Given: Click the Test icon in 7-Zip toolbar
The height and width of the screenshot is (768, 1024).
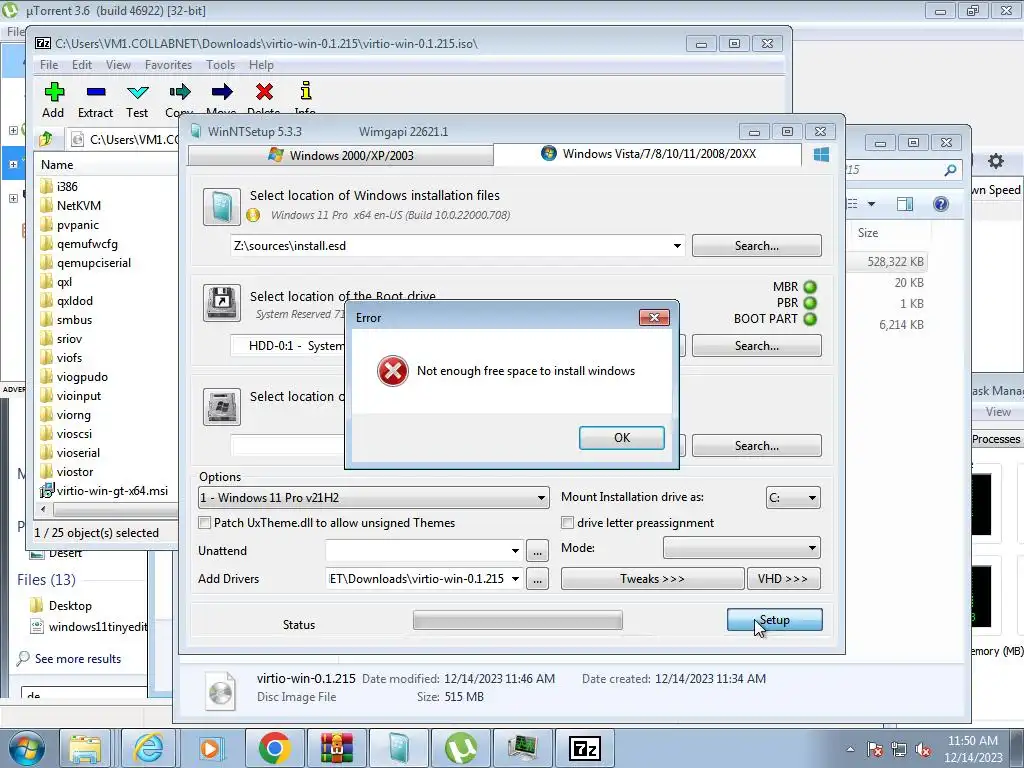Looking at the screenshot, I should click(x=138, y=92).
